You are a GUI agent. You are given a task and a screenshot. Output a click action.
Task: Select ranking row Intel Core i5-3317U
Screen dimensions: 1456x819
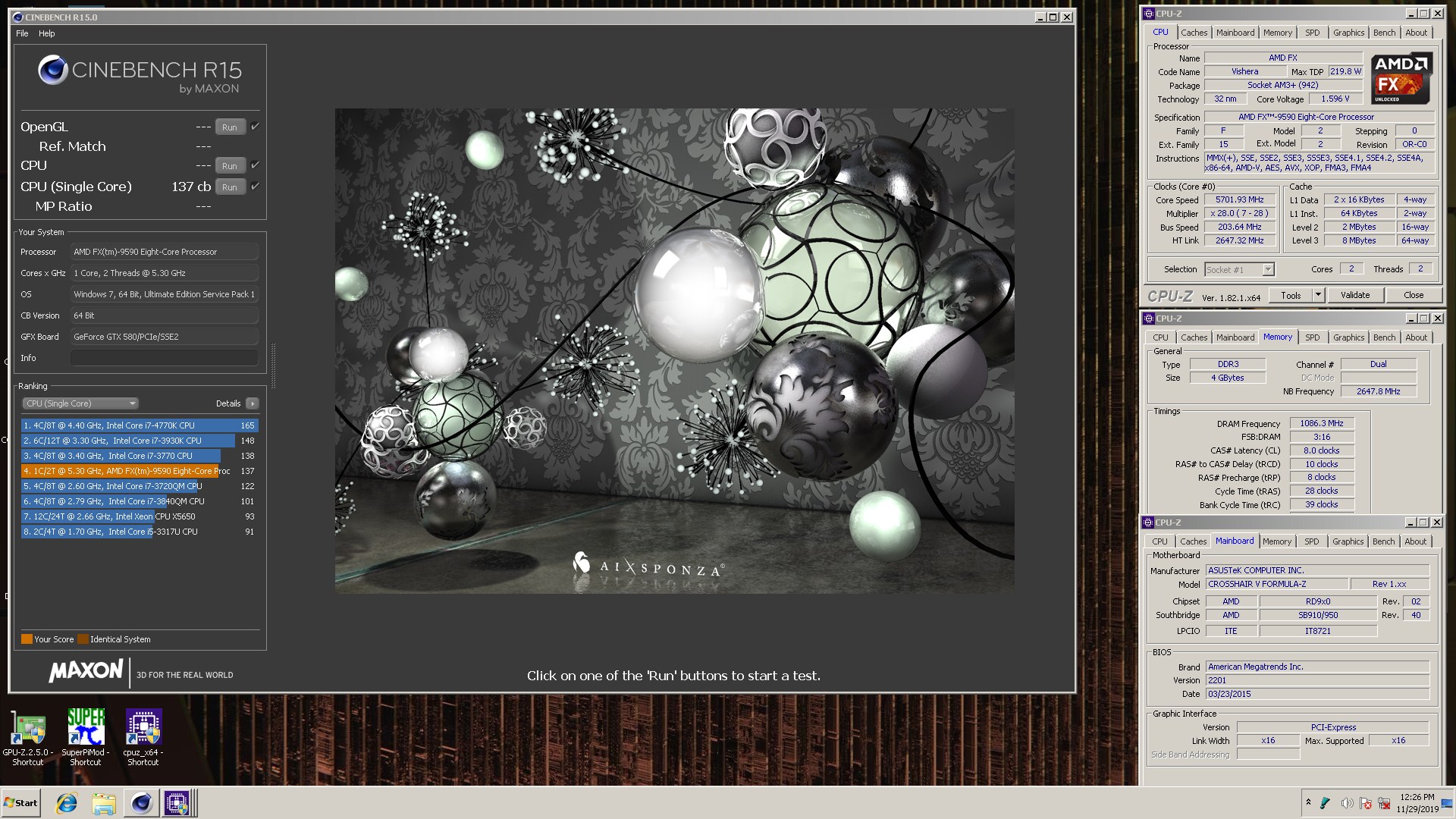[140, 532]
